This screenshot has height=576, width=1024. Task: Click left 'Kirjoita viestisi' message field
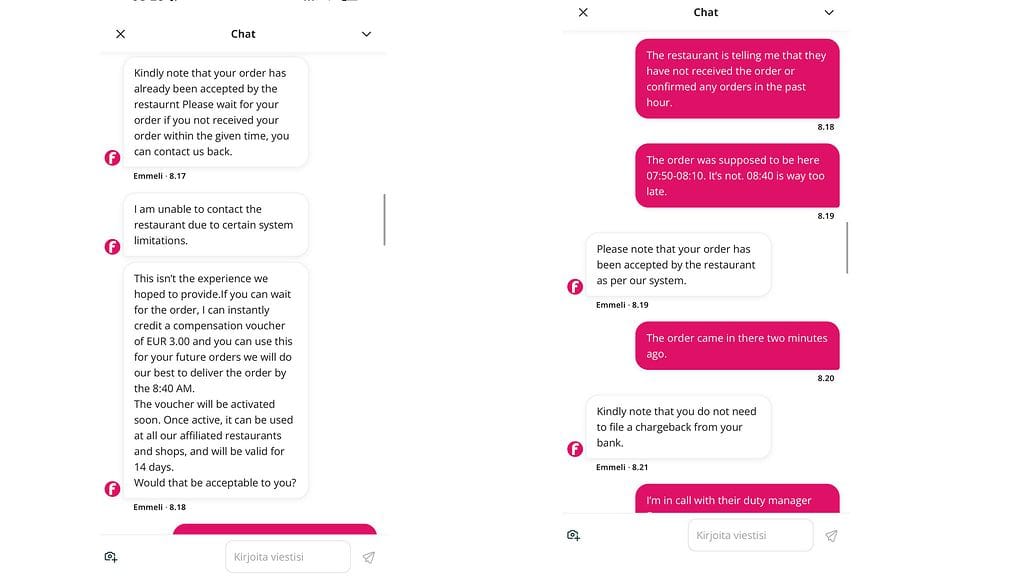[x=288, y=557]
